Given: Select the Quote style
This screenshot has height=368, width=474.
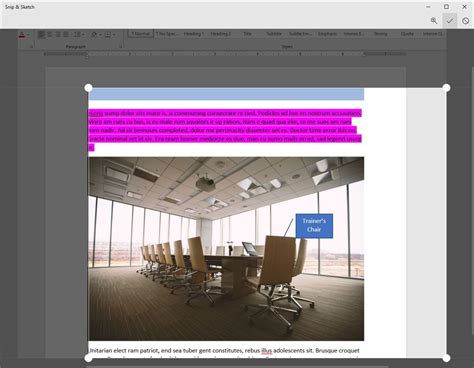Looking at the screenshot, I should tap(407, 34).
